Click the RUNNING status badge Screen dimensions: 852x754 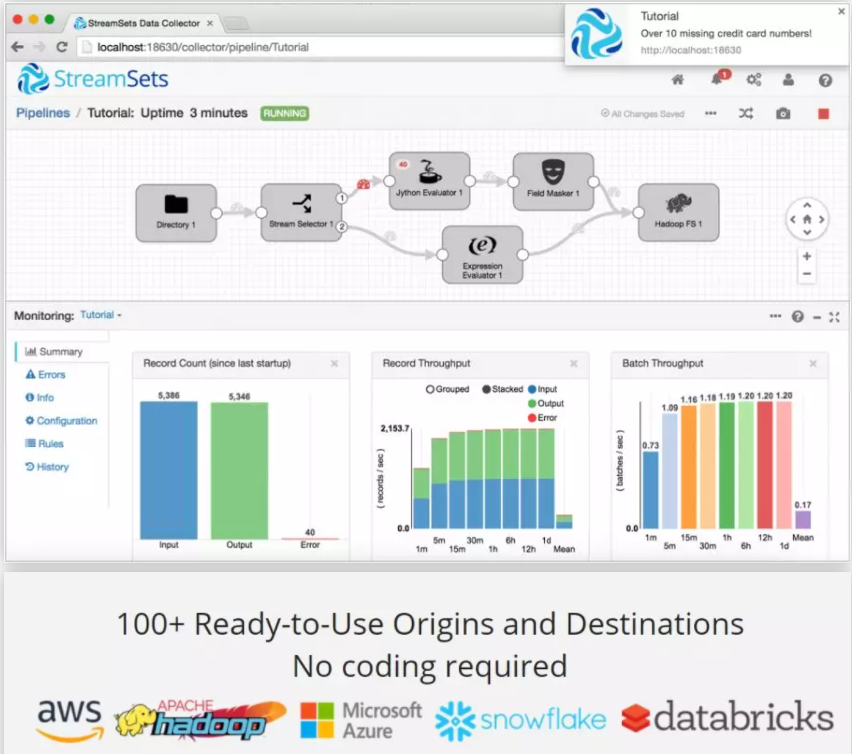[x=284, y=113]
